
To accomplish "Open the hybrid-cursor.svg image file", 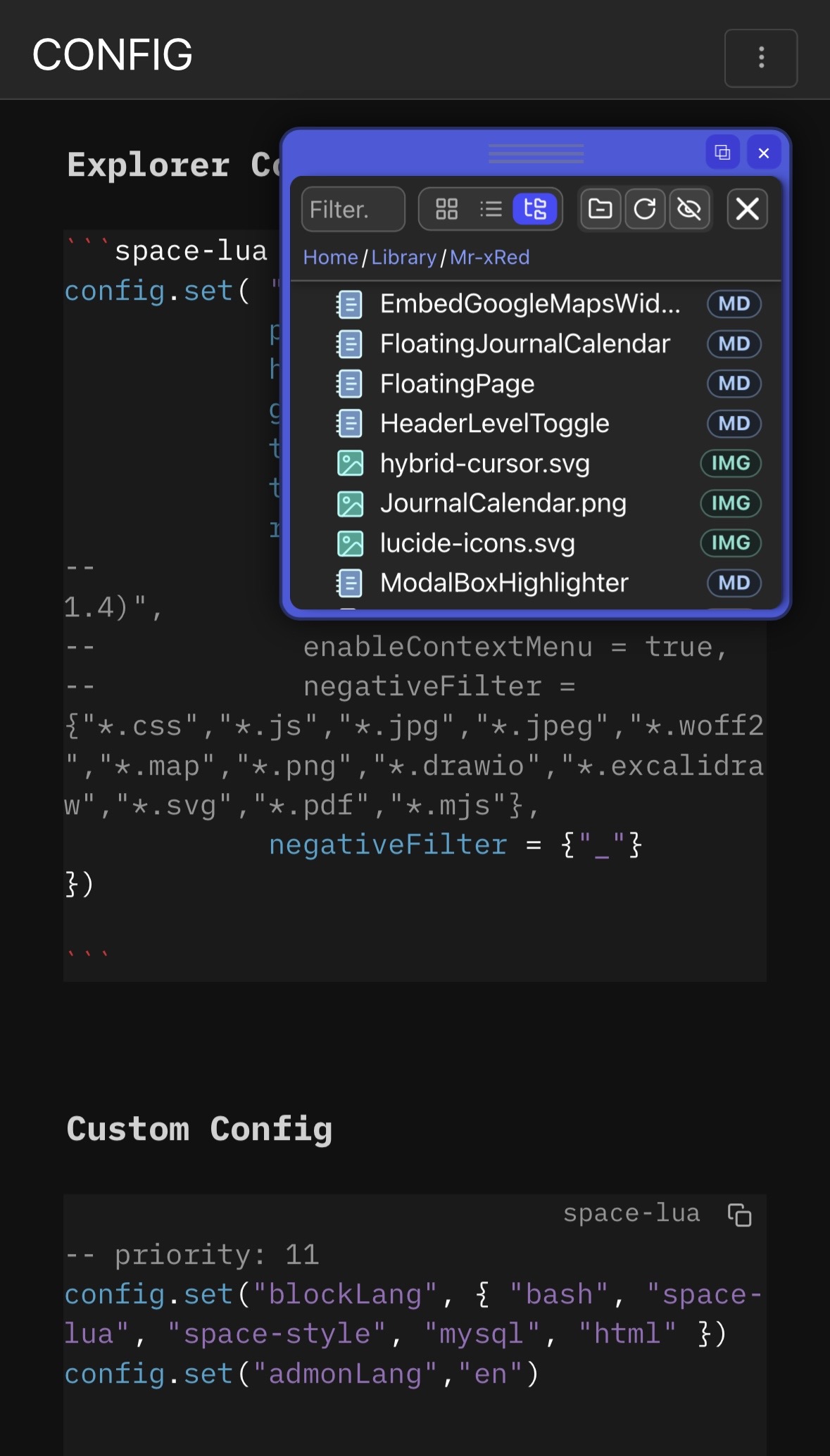I will pyautogui.click(x=484, y=464).
